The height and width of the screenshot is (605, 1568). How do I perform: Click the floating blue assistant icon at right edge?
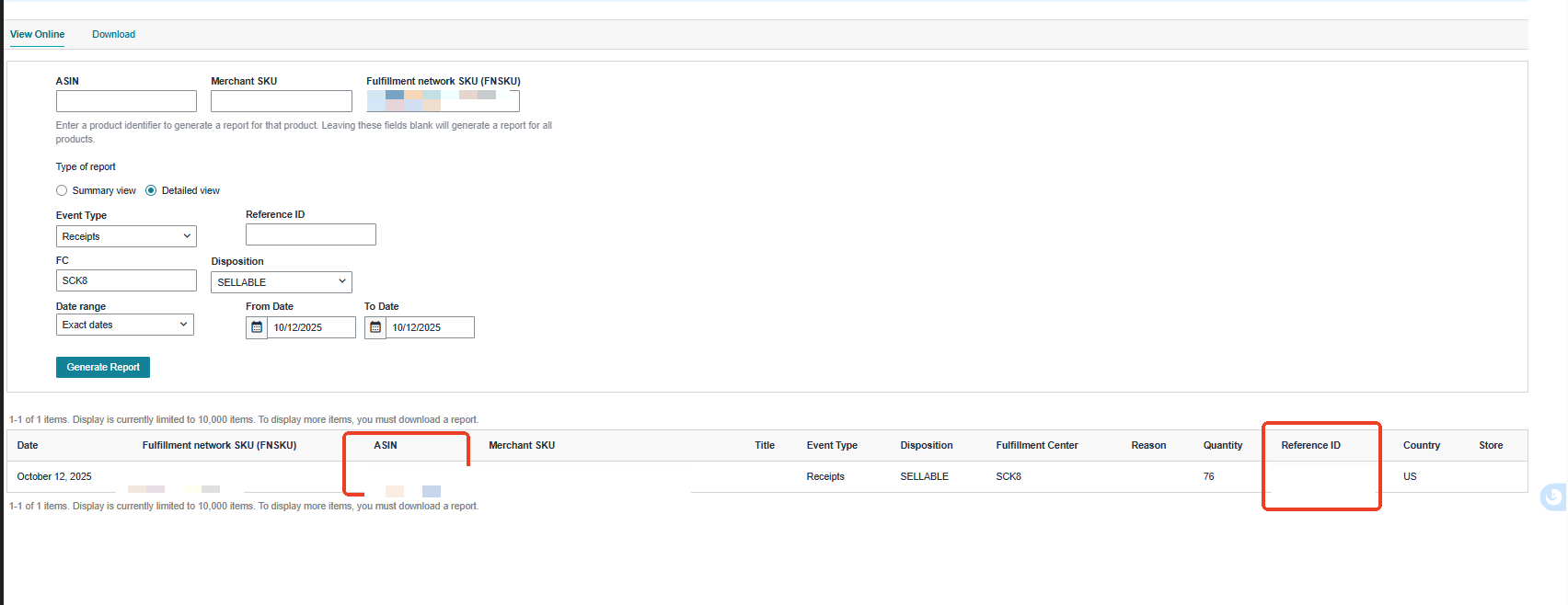[1553, 497]
